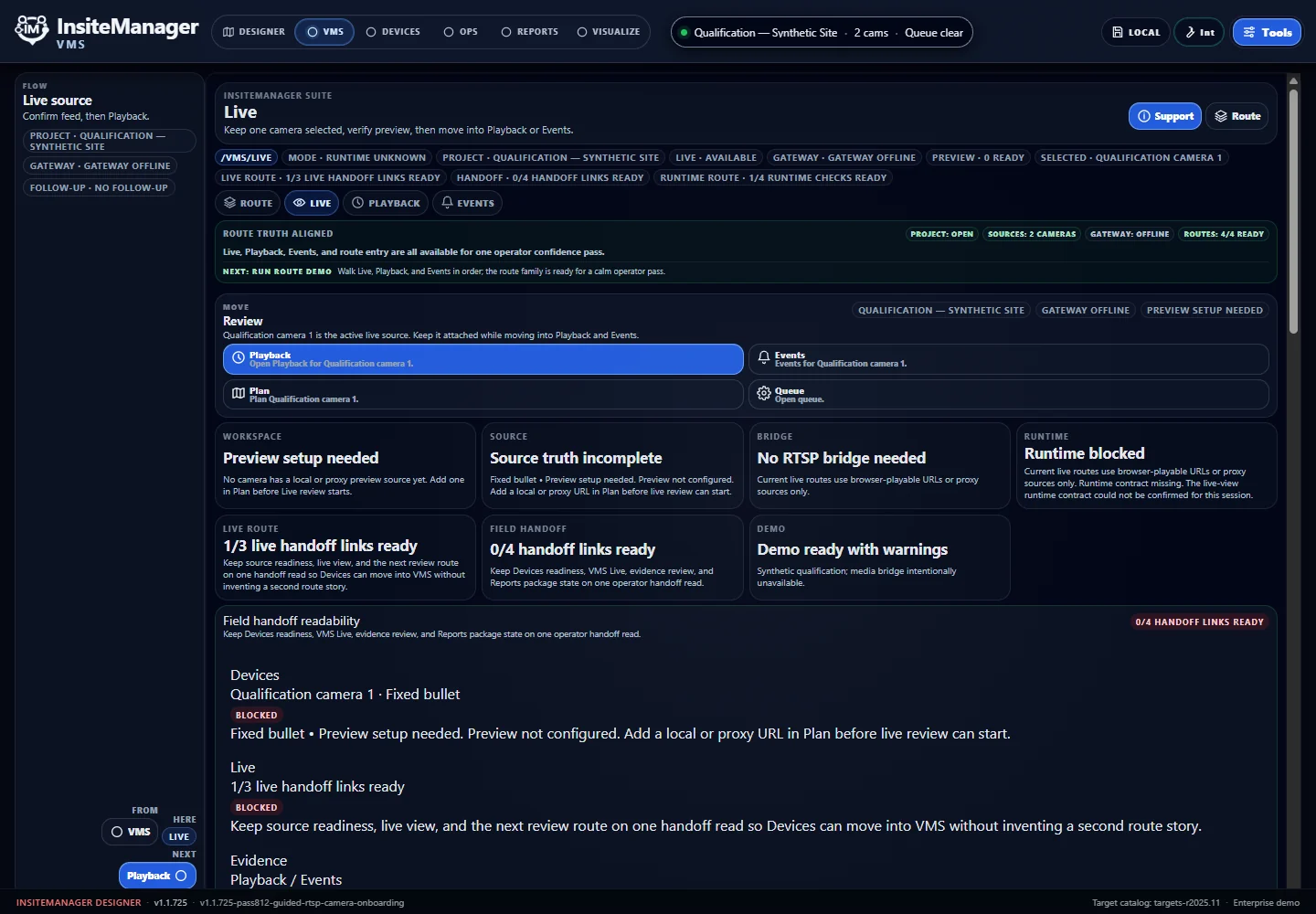Open Playback for Qualification camera 1
Viewport: 1316px width, 914px height.
pyautogui.click(x=483, y=359)
